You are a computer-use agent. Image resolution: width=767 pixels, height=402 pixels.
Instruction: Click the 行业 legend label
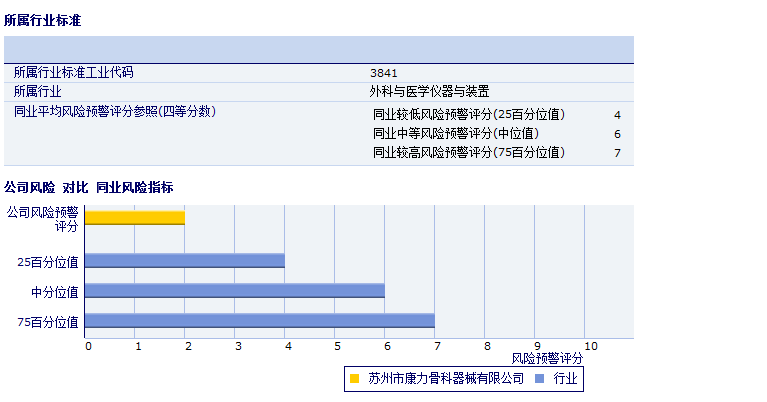[565, 379]
